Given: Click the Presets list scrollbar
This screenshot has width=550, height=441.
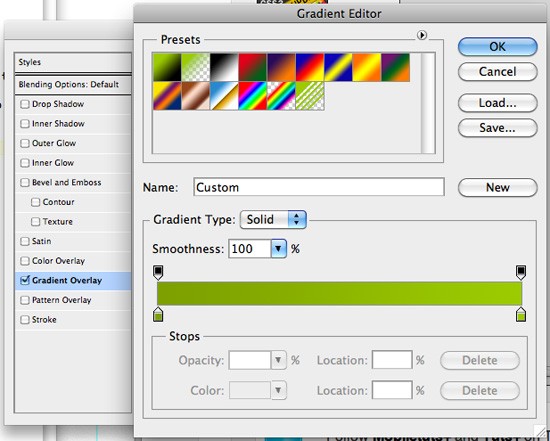Looking at the screenshot, I should point(428,103).
